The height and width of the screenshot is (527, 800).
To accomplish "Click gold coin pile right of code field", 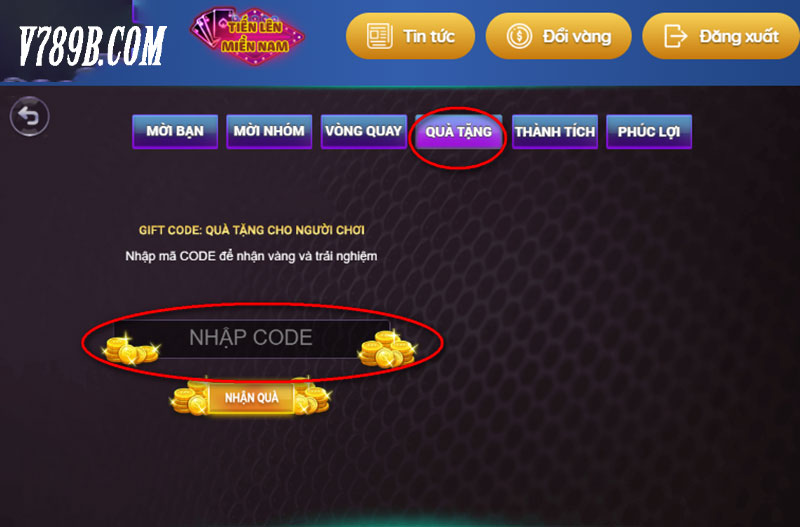I will point(387,349).
